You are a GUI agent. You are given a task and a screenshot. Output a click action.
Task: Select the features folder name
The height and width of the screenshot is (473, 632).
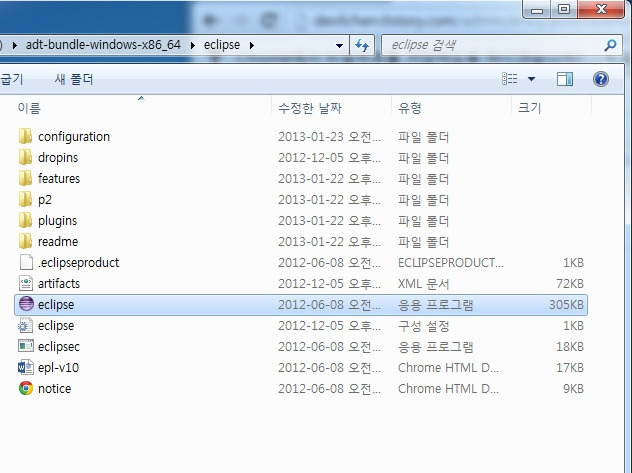(59, 178)
